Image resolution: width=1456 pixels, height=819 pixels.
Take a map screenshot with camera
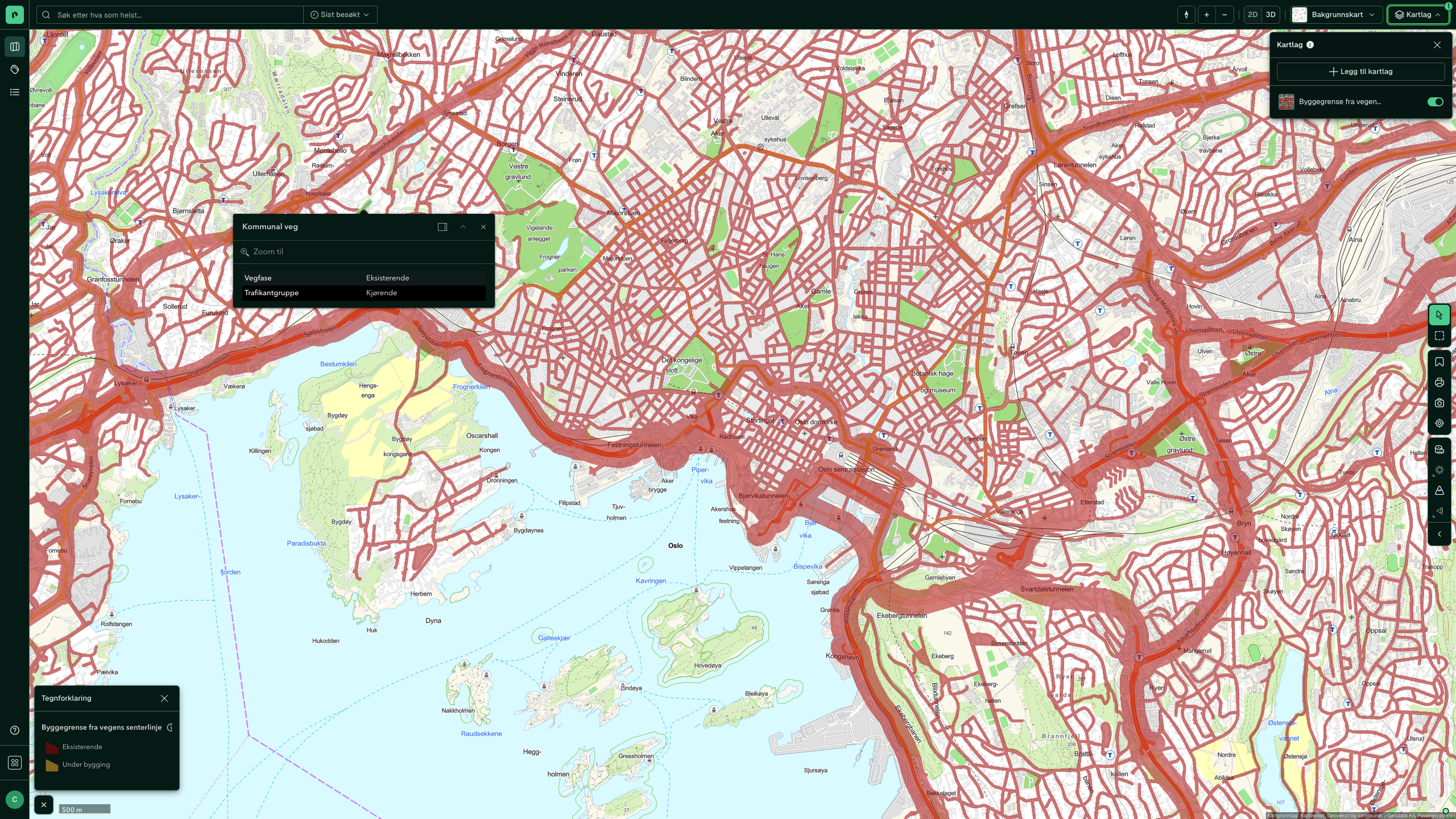(x=1440, y=403)
